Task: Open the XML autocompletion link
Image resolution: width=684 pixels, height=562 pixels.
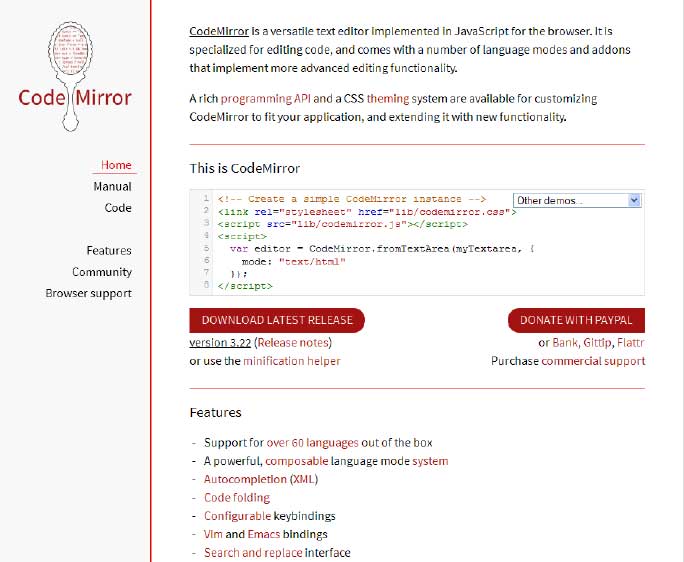Action: click(x=304, y=479)
